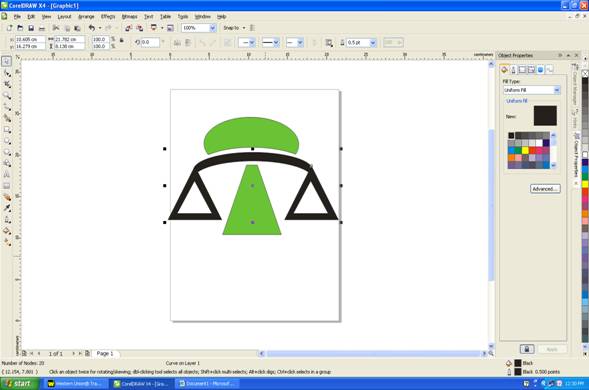Open the Bitmaps menu

click(130, 17)
